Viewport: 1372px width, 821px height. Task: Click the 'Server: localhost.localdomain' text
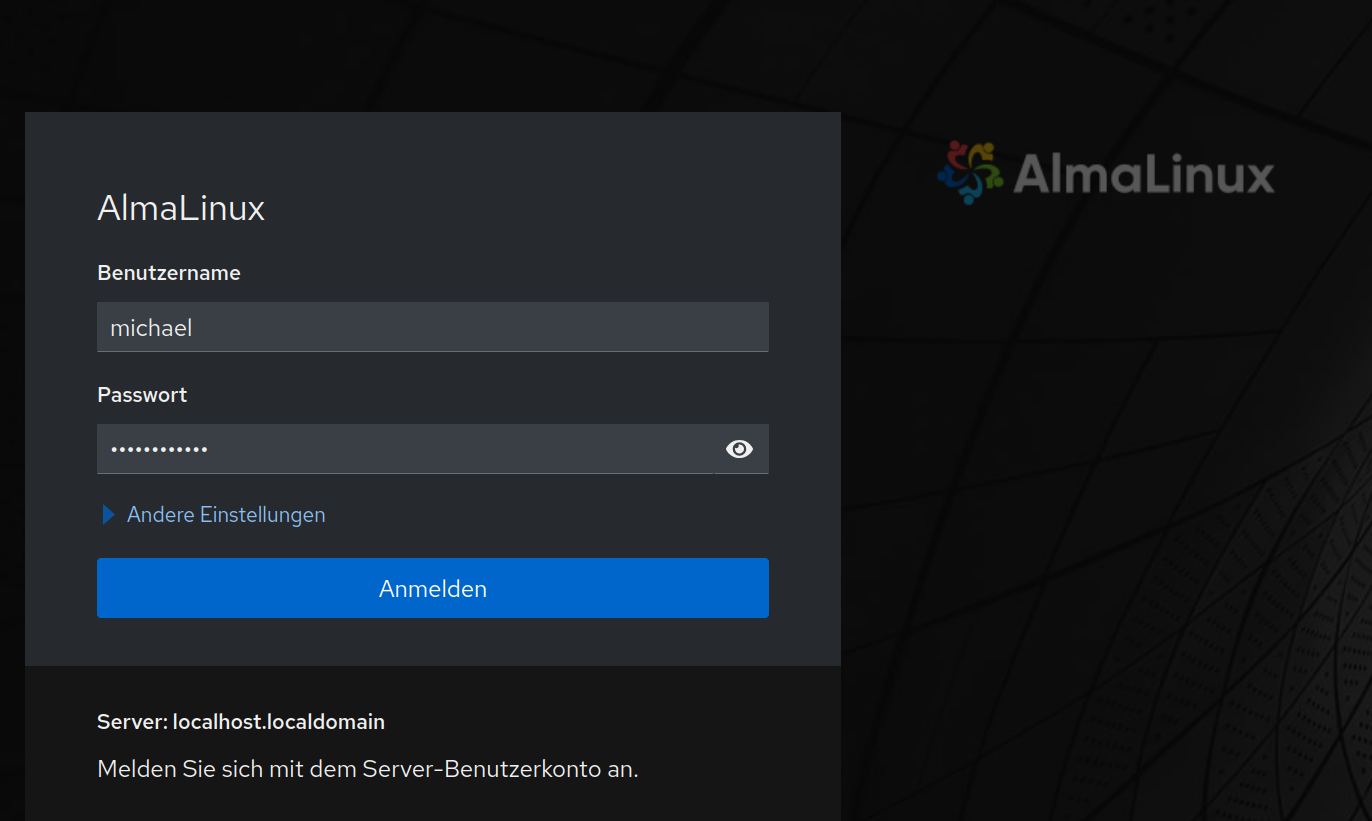[240, 721]
